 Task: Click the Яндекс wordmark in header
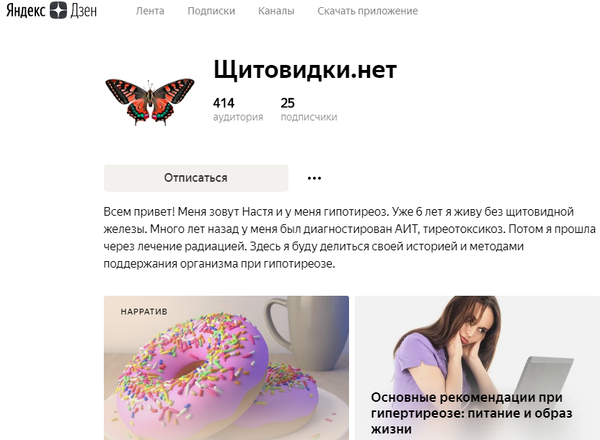point(26,10)
